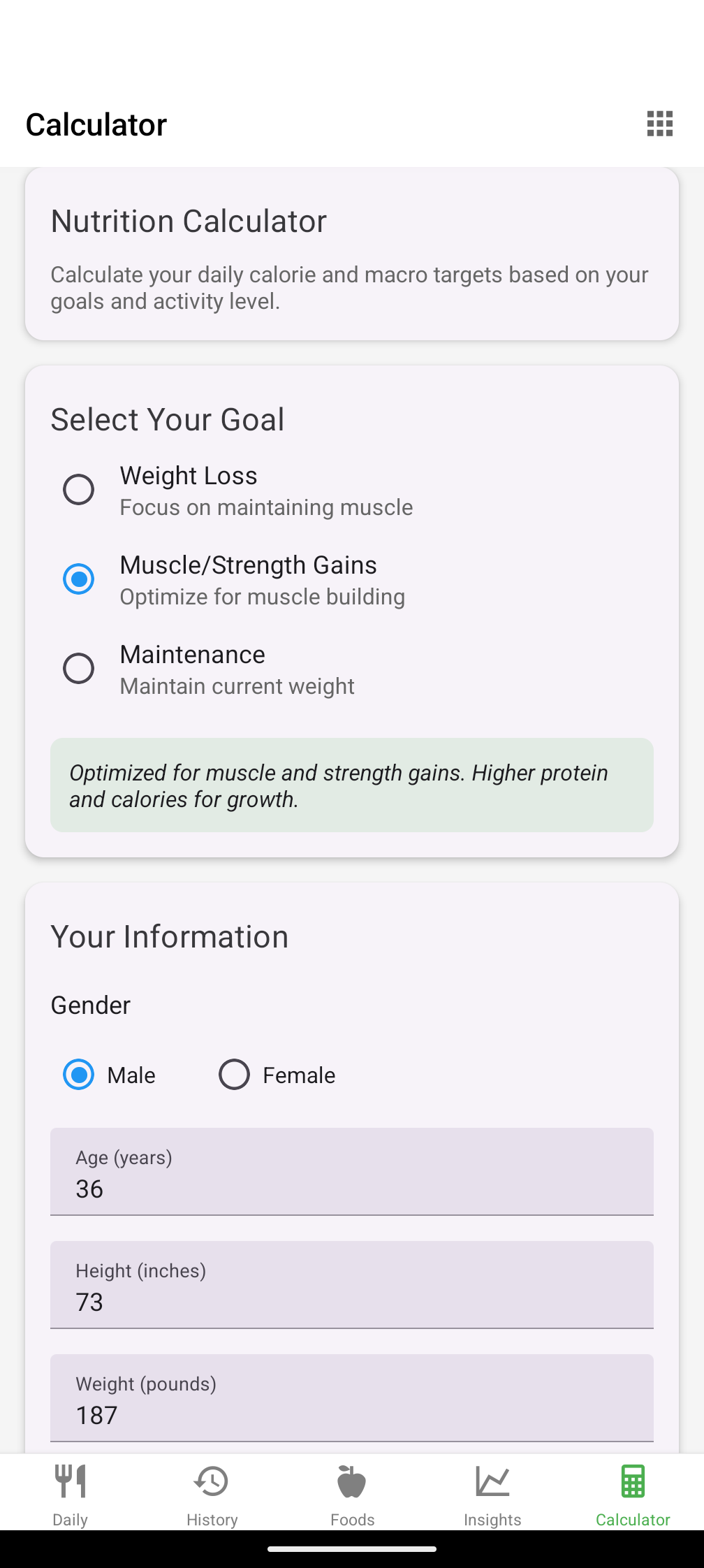Screen dimensions: 704x1568
Task: Tap the Weight Loss goal title
Action: 189,476
